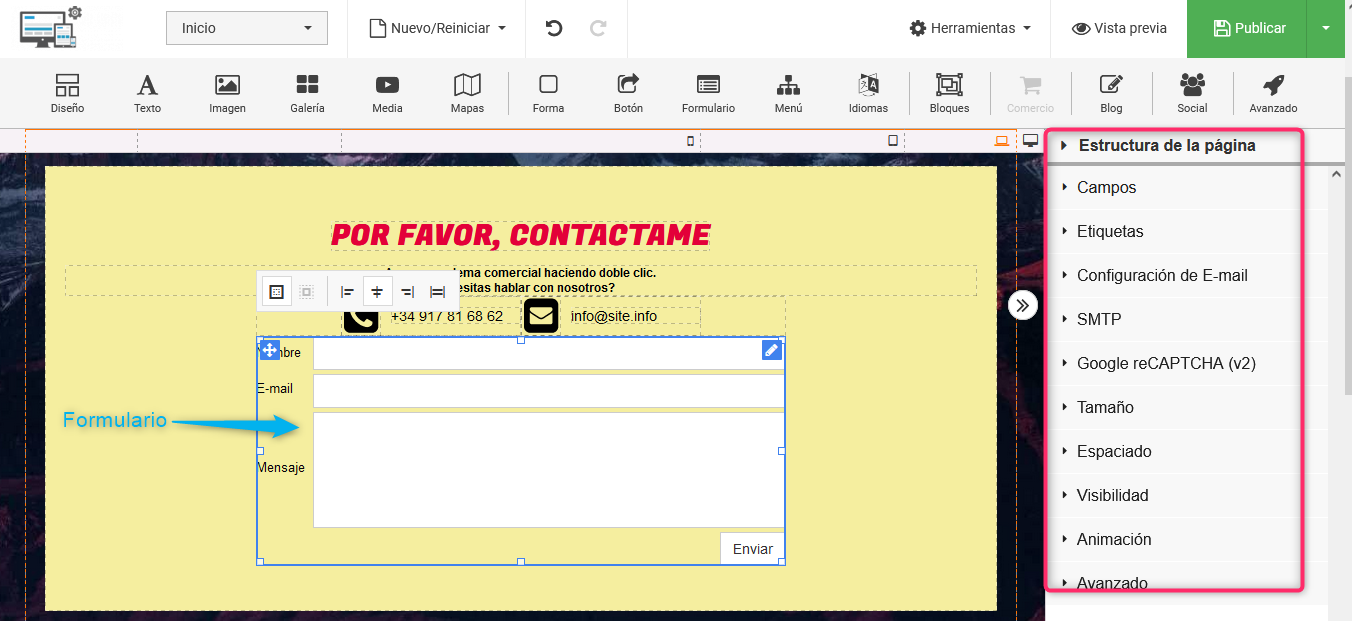Click the Formulario toolbar icon
This screenshot has height=621, width=1352.
(708, 93)
